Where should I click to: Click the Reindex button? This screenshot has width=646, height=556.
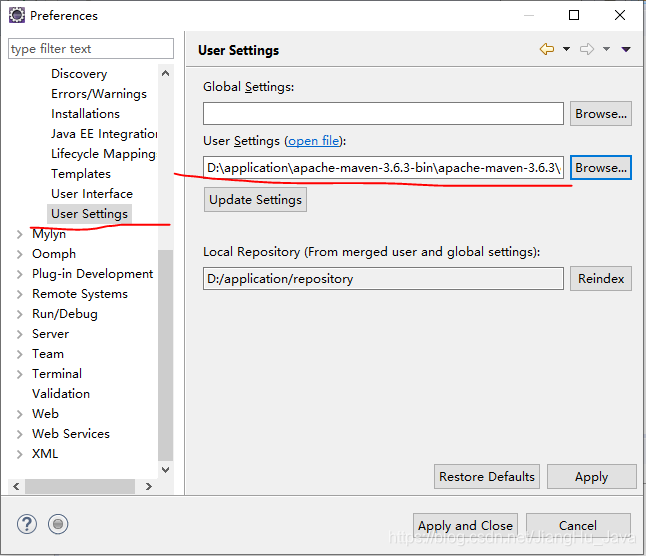601,279
